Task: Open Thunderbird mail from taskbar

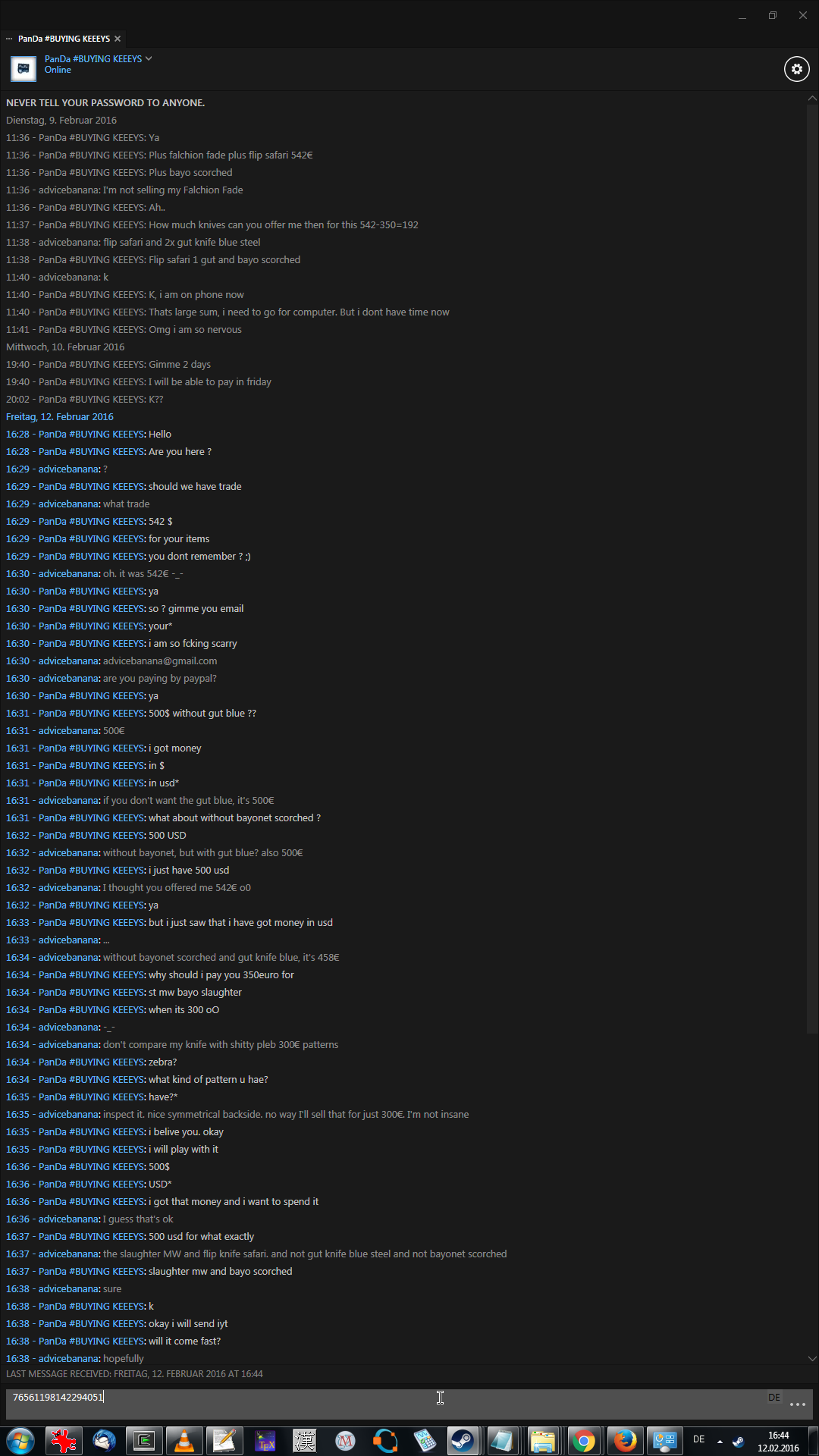Action: pos(104,1440)
